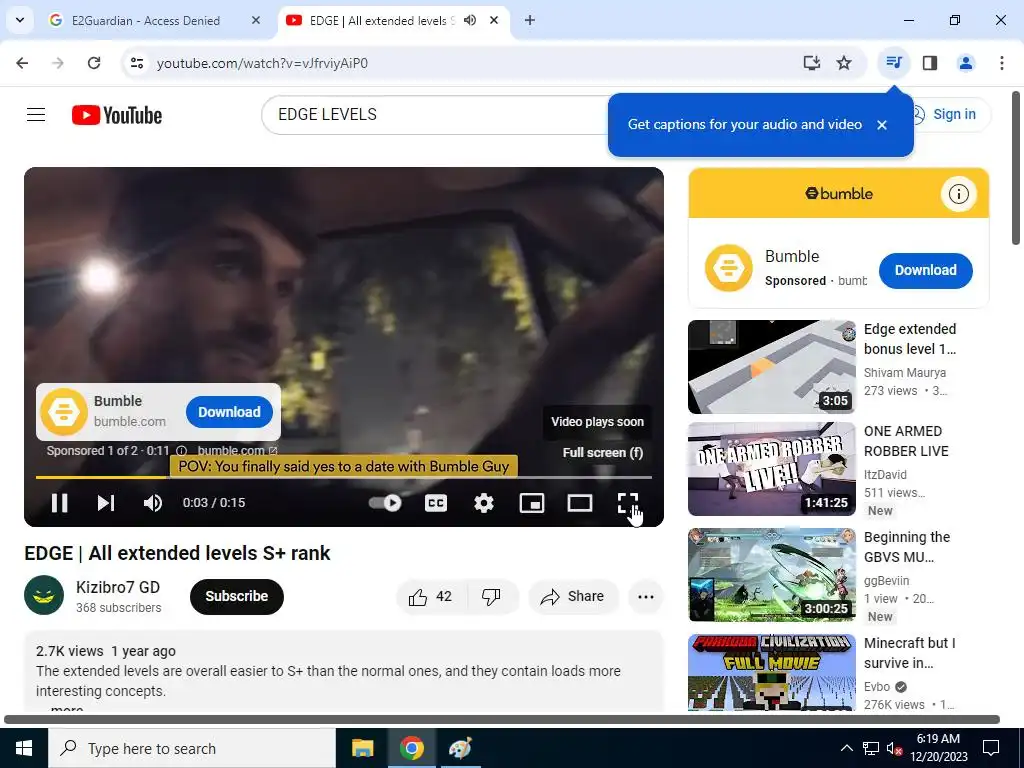Click the Bumble sidebar ad logo

tap(728, 268)
